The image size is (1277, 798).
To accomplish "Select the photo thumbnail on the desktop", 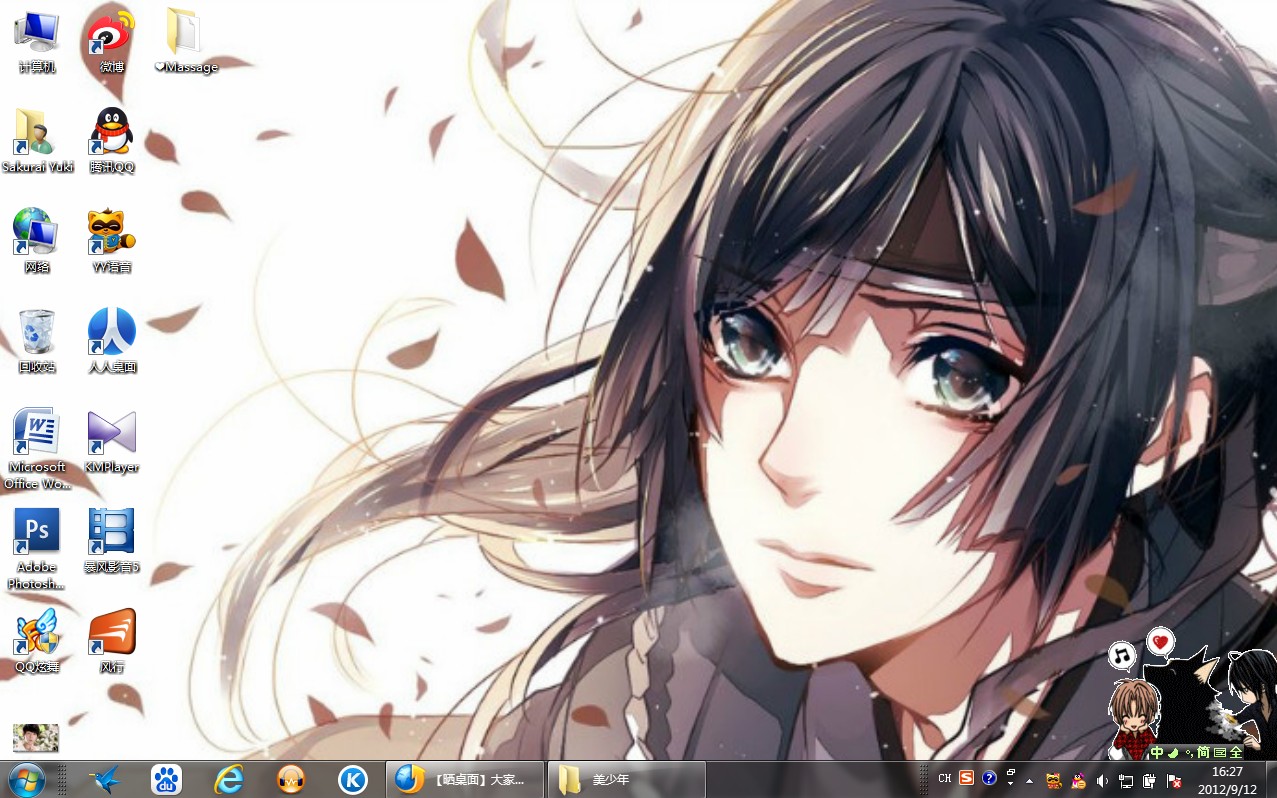I will [x=36, y=738].
